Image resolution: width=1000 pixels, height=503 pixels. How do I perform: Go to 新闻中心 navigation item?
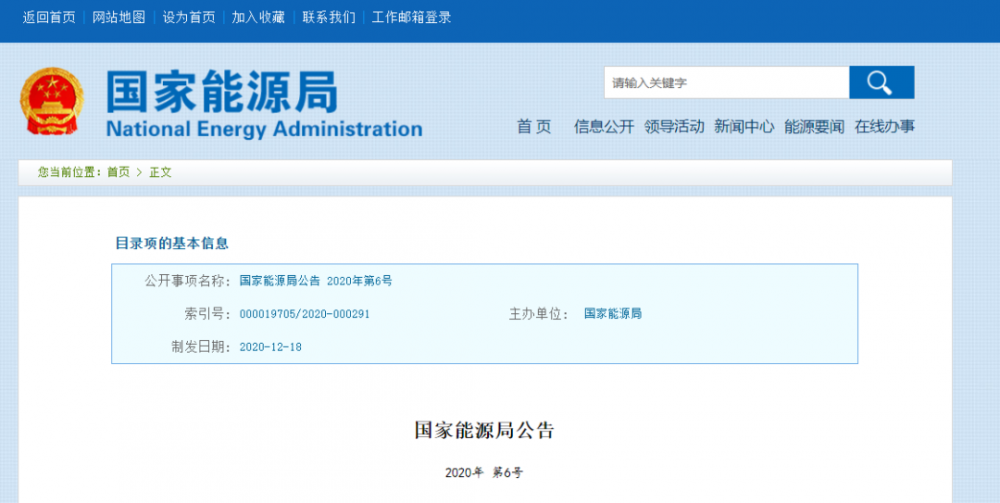(744, 127)
